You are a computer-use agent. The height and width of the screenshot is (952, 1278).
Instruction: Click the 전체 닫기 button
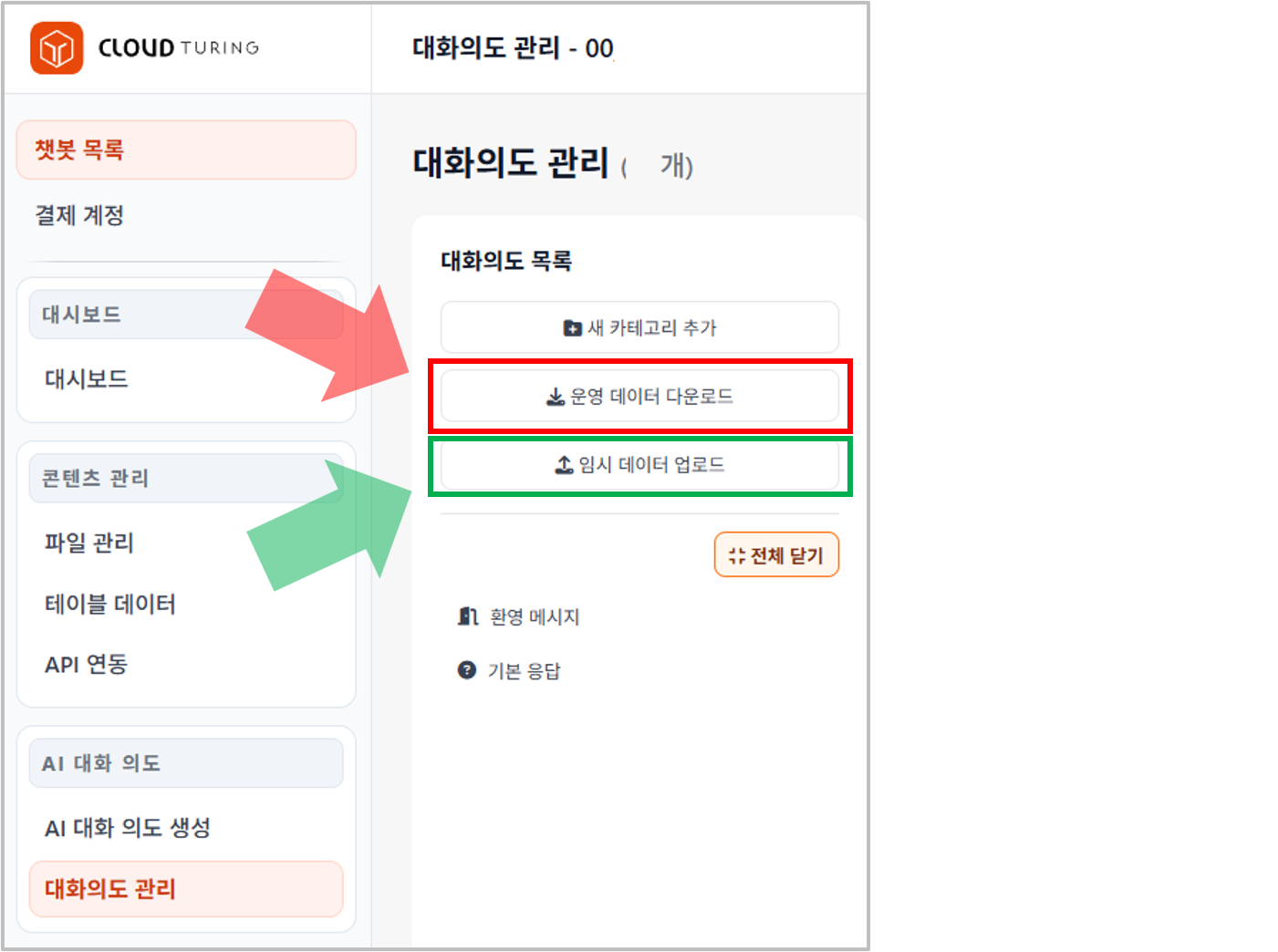(776, 555)
